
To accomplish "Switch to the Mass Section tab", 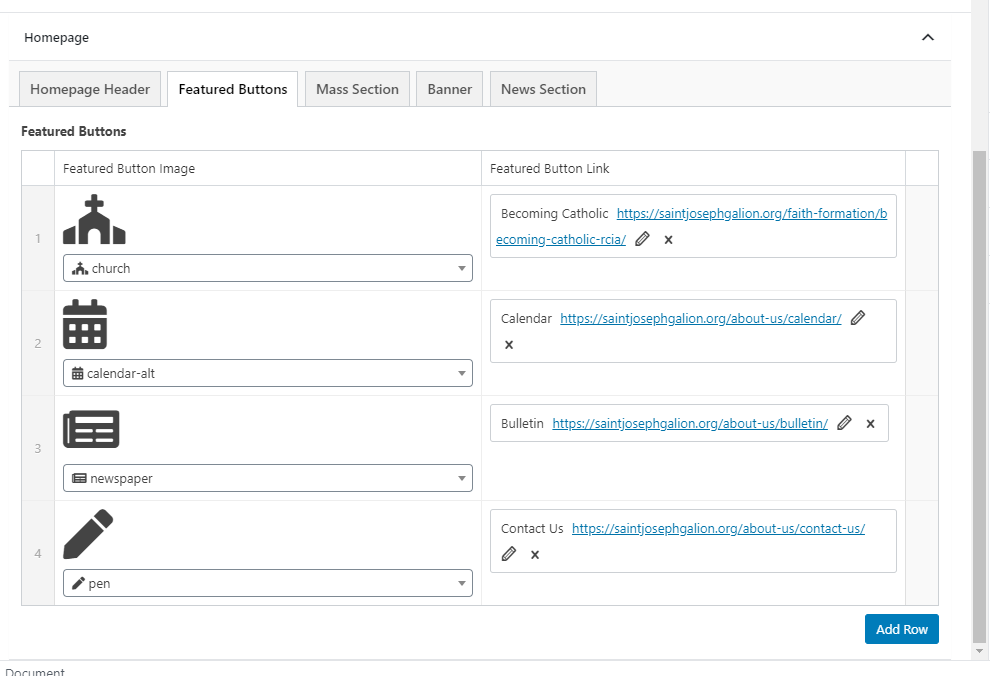I will point(357,89).
